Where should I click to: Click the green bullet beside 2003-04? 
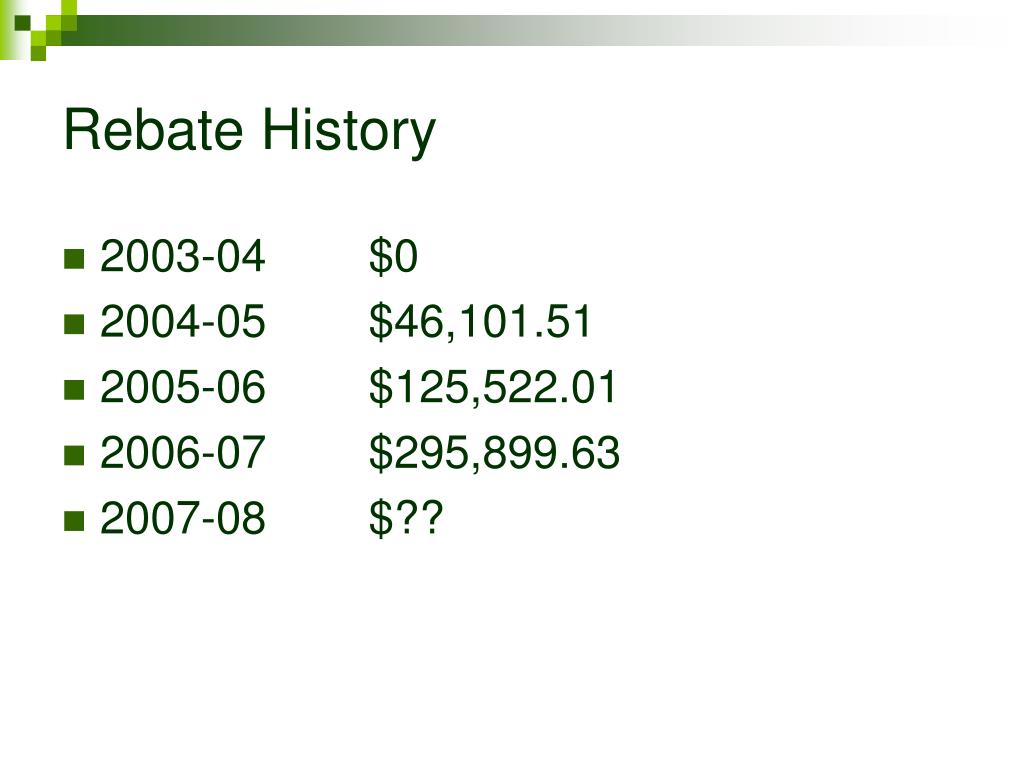74,259
